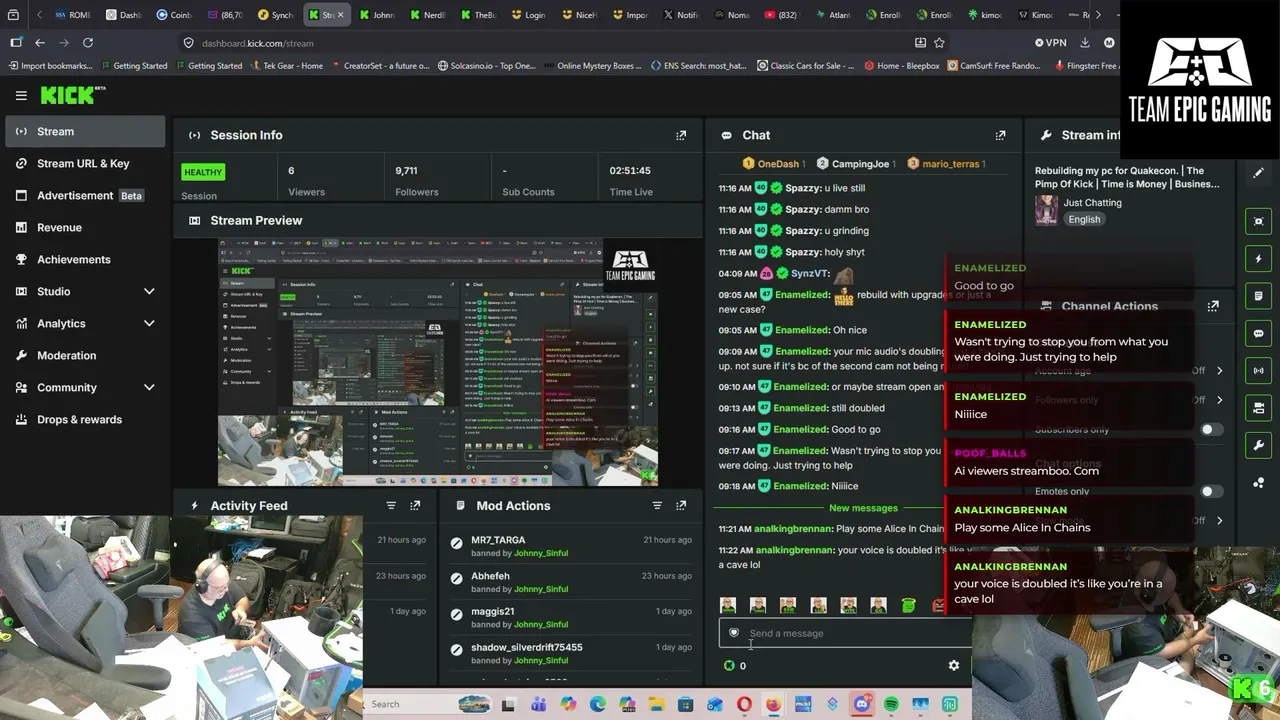Click the three-dots layout icon in right rail
Viewport: 1280px width, 720px height.
pos(1258,483)
